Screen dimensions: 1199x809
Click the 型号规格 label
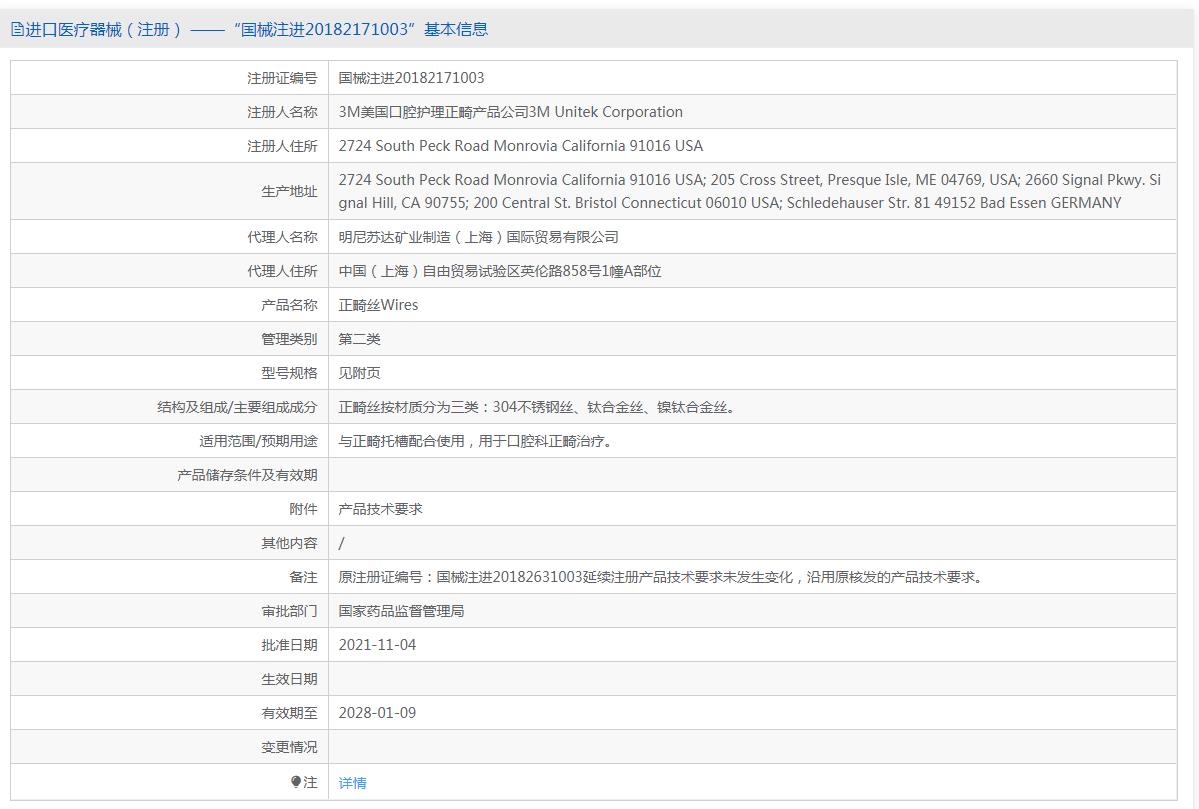tap(289, 373)
